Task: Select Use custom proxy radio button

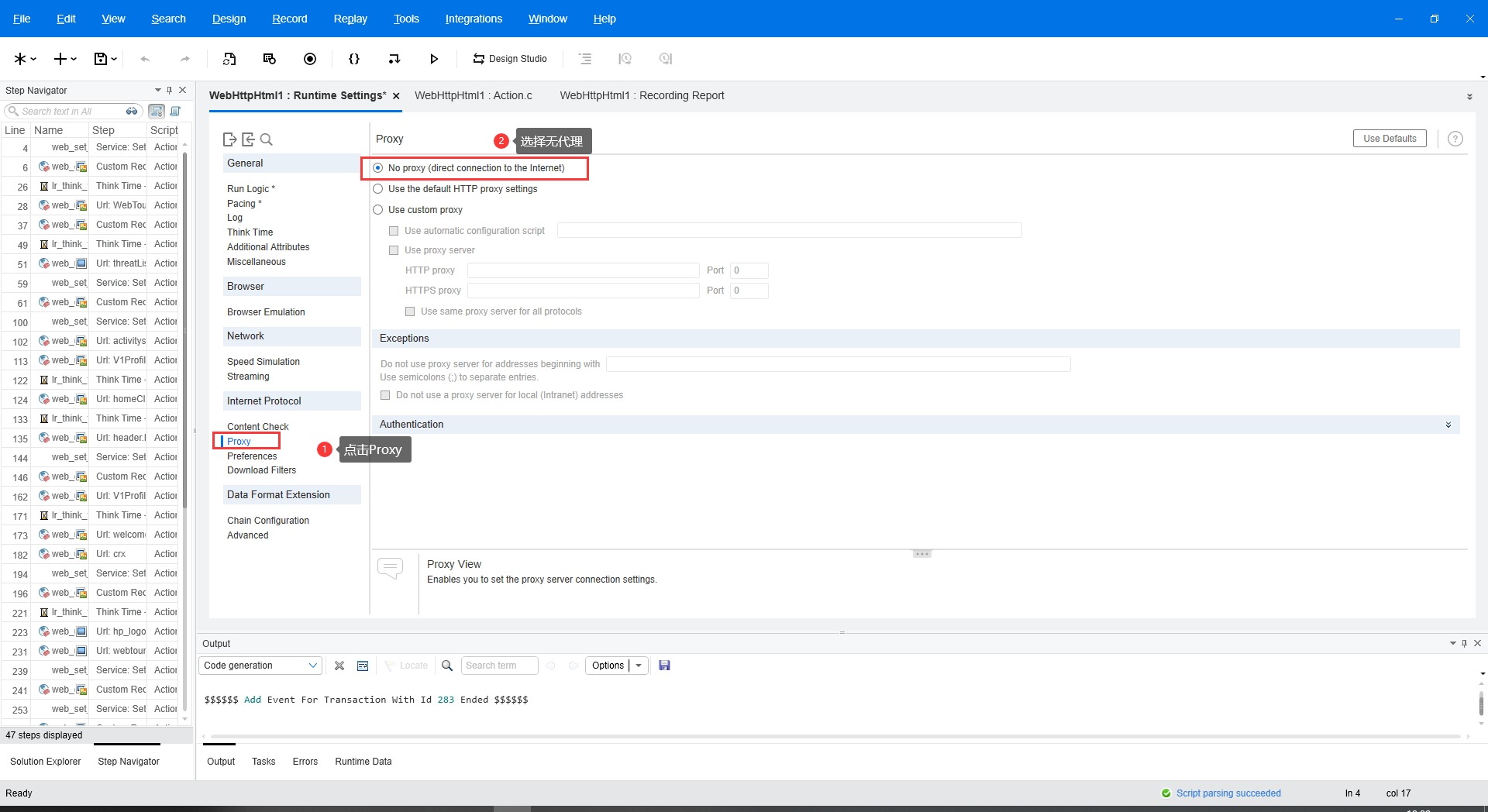Action: coord(378,210)
